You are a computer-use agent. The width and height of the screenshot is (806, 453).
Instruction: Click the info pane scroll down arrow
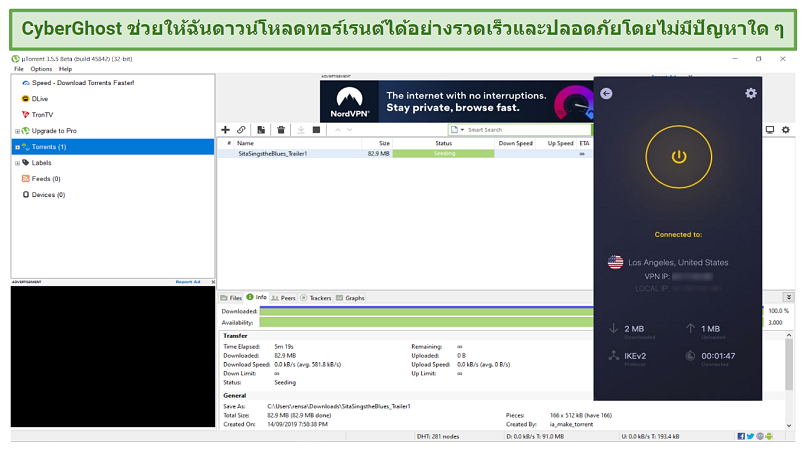tap(789, 425)
